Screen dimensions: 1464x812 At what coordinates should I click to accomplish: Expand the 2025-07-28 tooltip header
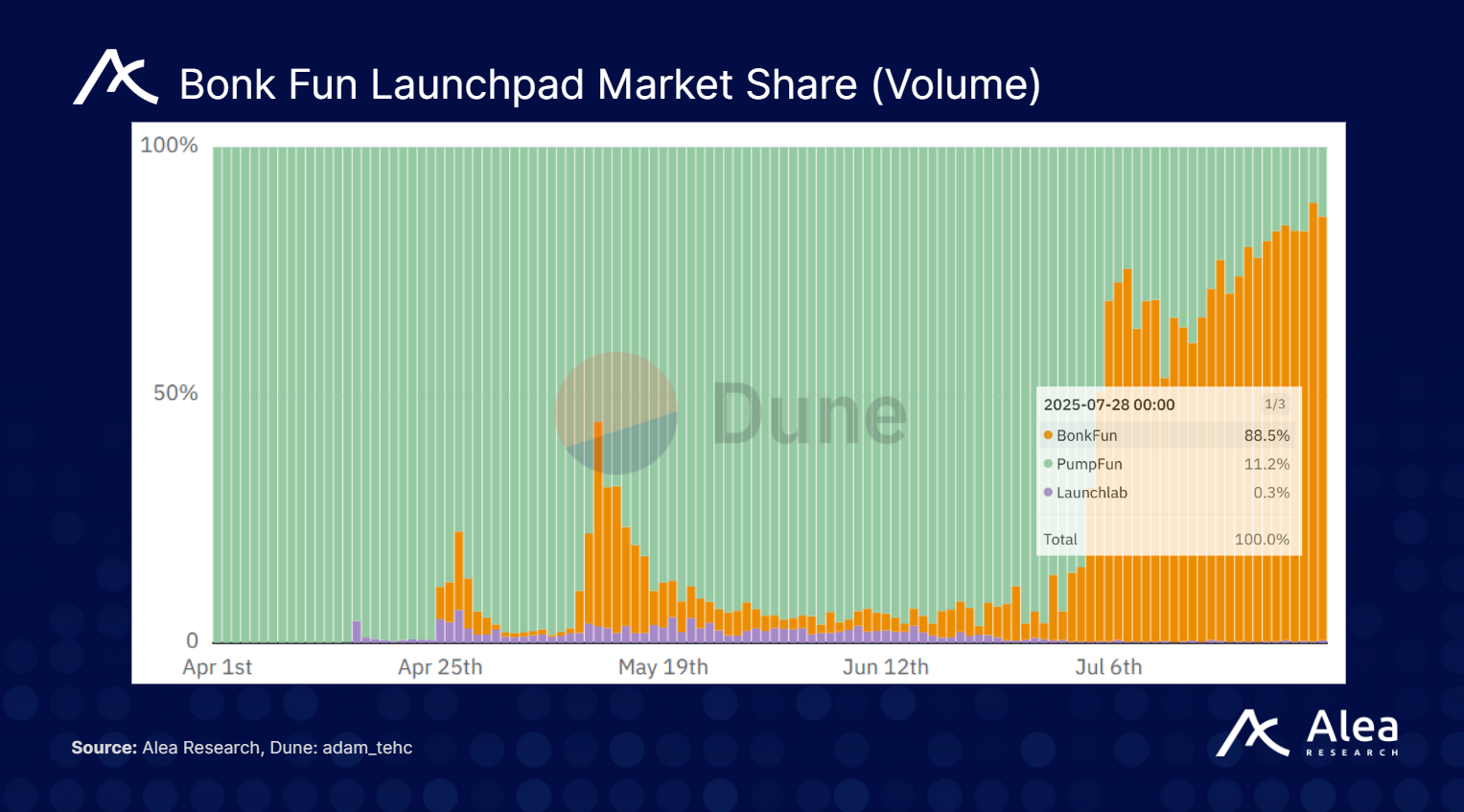click(x=1109, y=405)
